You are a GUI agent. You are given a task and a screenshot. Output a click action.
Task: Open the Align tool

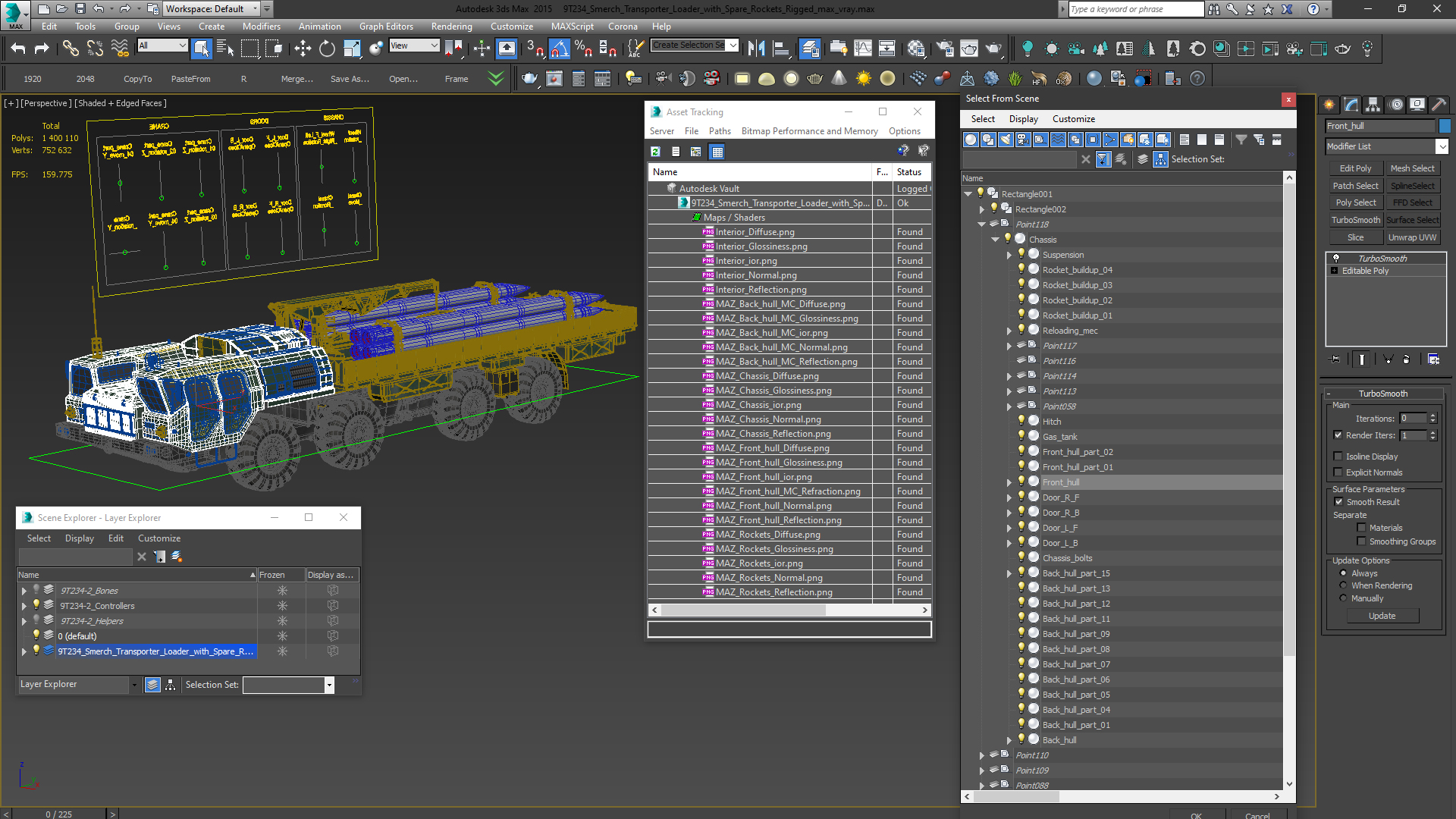tap(781, 49)
